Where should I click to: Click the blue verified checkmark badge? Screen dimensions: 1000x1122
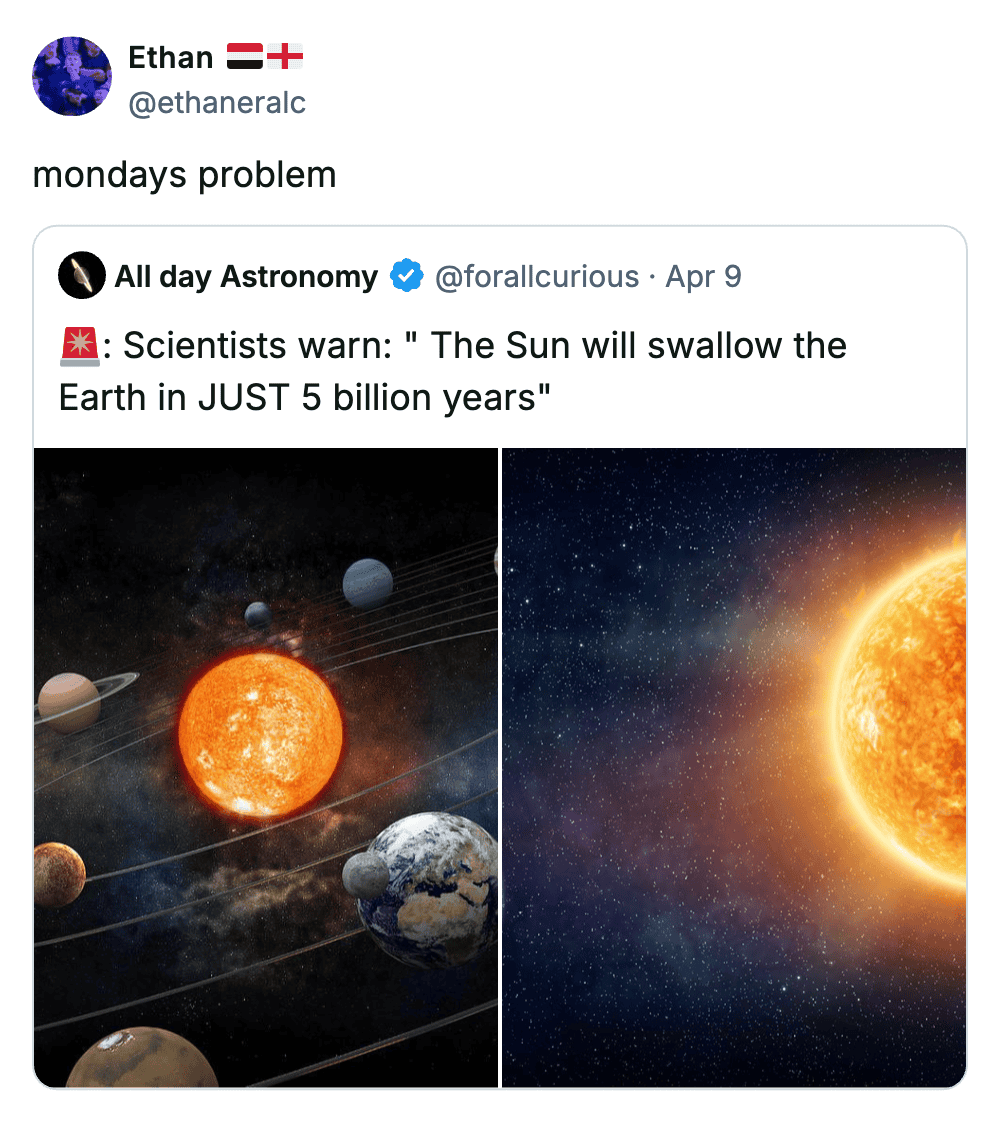(x=406, y=276)
